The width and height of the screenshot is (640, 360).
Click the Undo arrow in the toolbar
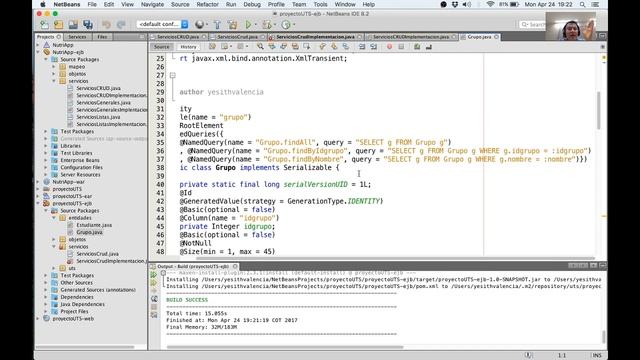107,25
